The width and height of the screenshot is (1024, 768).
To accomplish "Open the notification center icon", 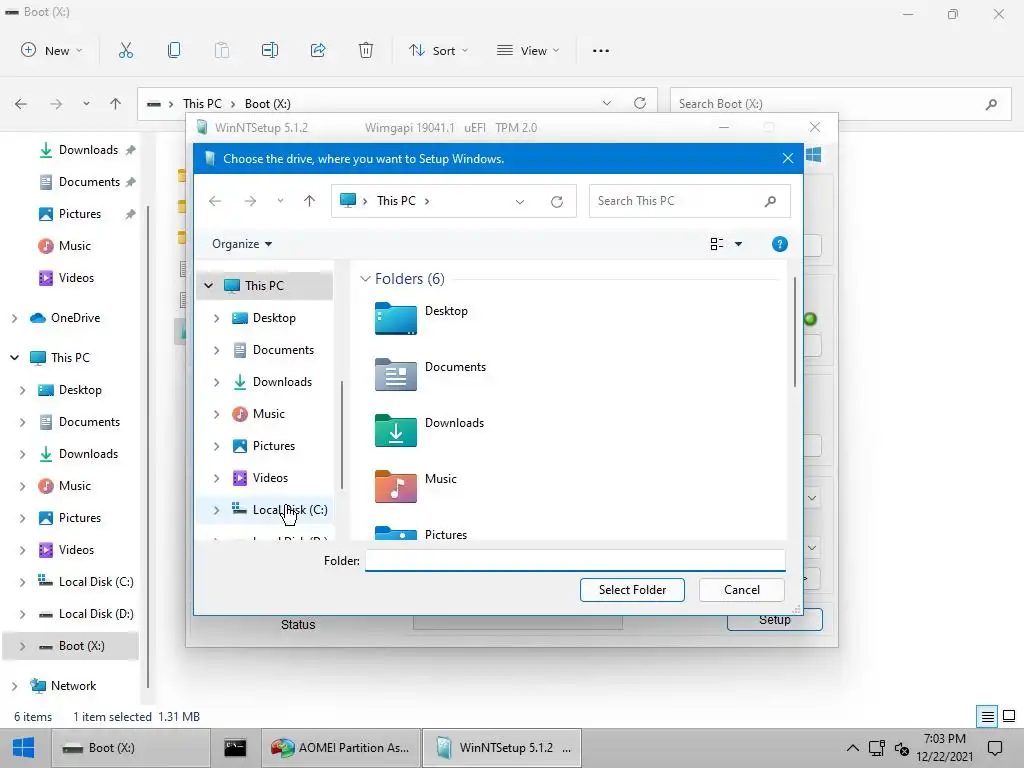I will click(x=995, y=748).
